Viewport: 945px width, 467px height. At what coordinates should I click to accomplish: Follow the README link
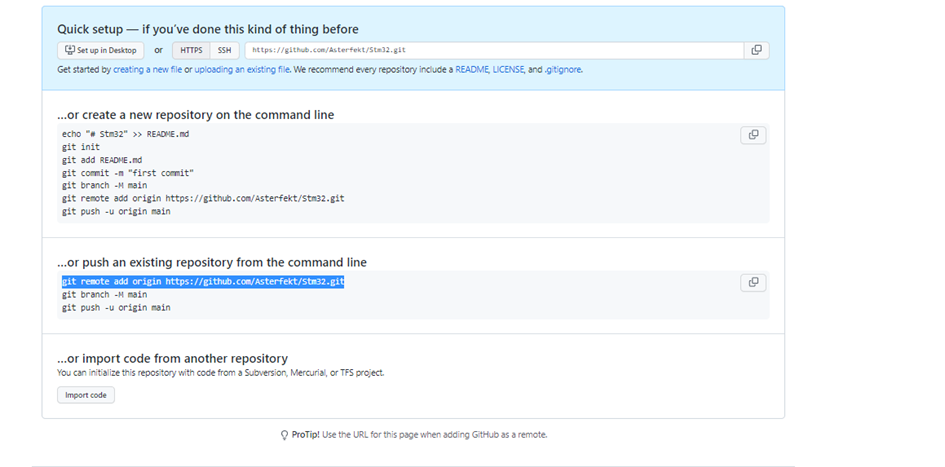tap(471, 70)
